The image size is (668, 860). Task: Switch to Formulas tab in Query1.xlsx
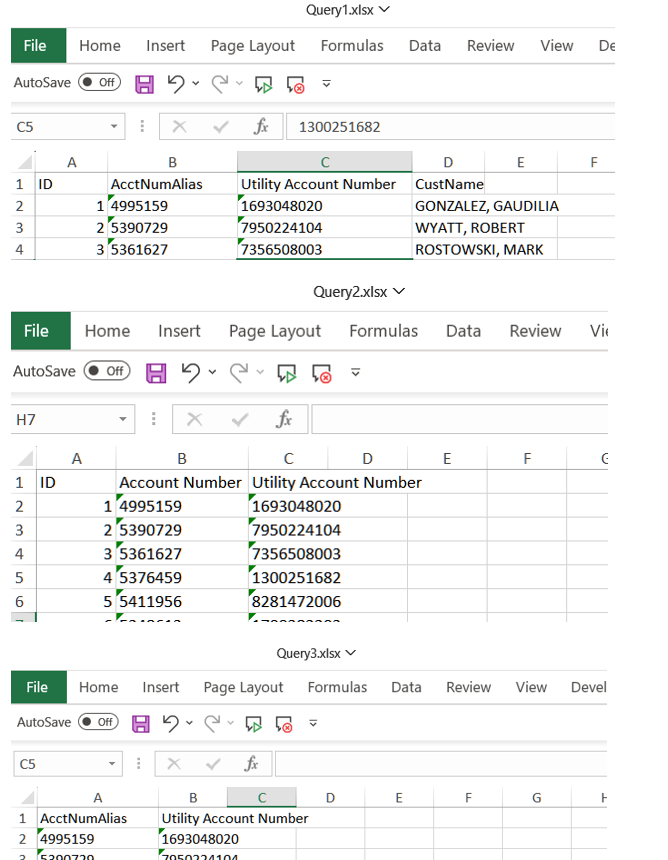pos(352,46)
